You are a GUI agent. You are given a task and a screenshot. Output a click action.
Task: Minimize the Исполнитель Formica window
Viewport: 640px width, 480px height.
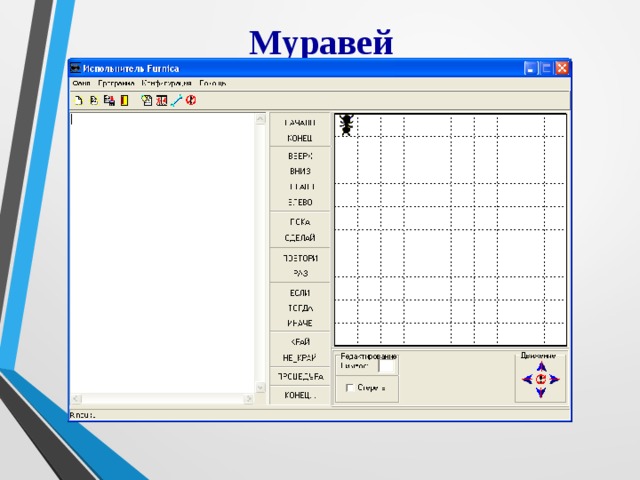point(530,68)
